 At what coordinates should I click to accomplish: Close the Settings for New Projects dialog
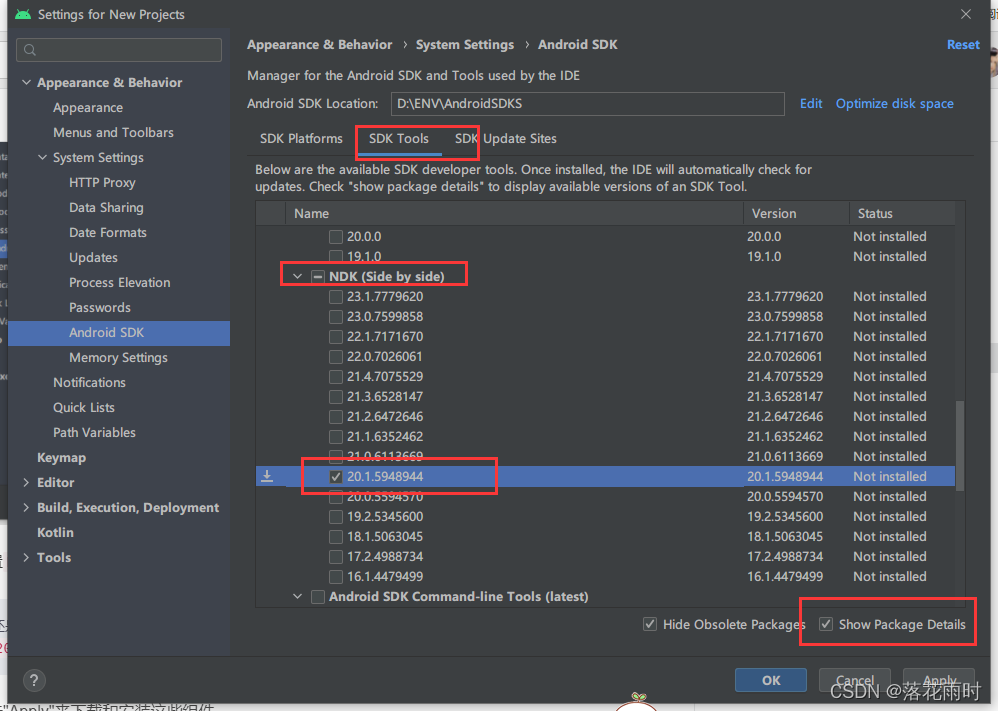[x=966, y=14]
